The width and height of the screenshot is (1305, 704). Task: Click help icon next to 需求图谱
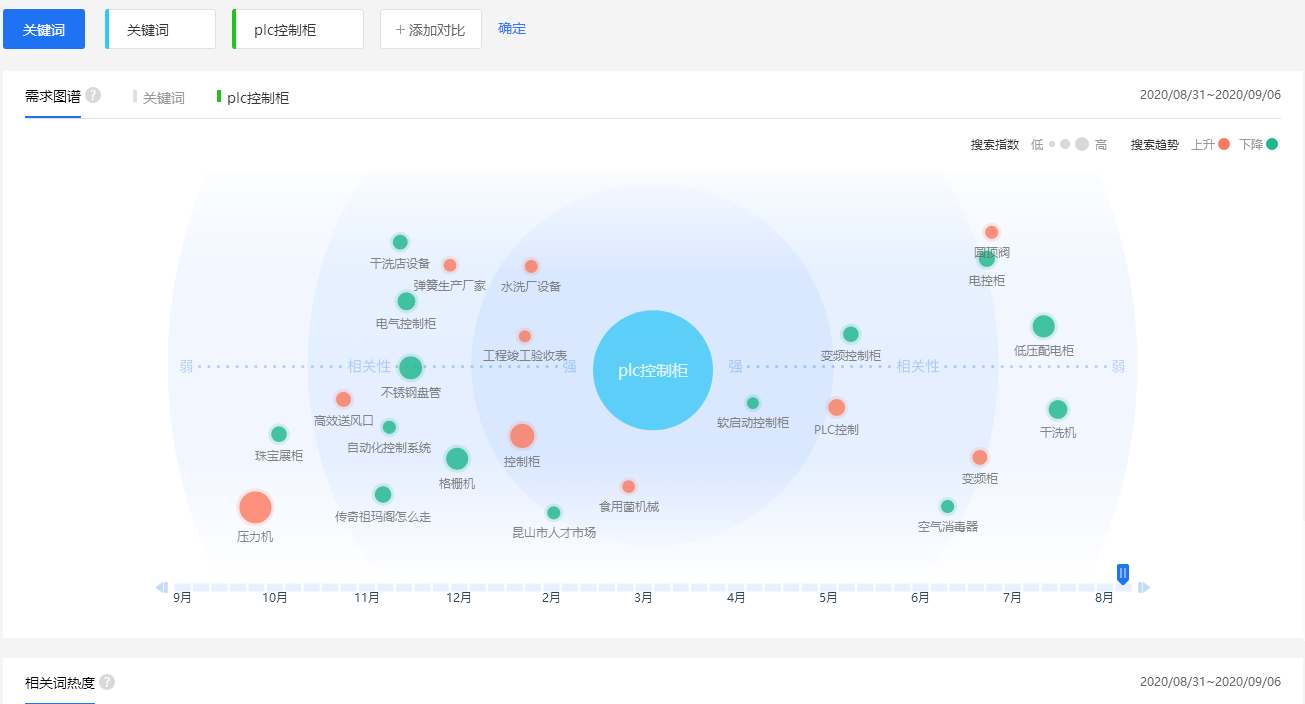tap(93, 96)
